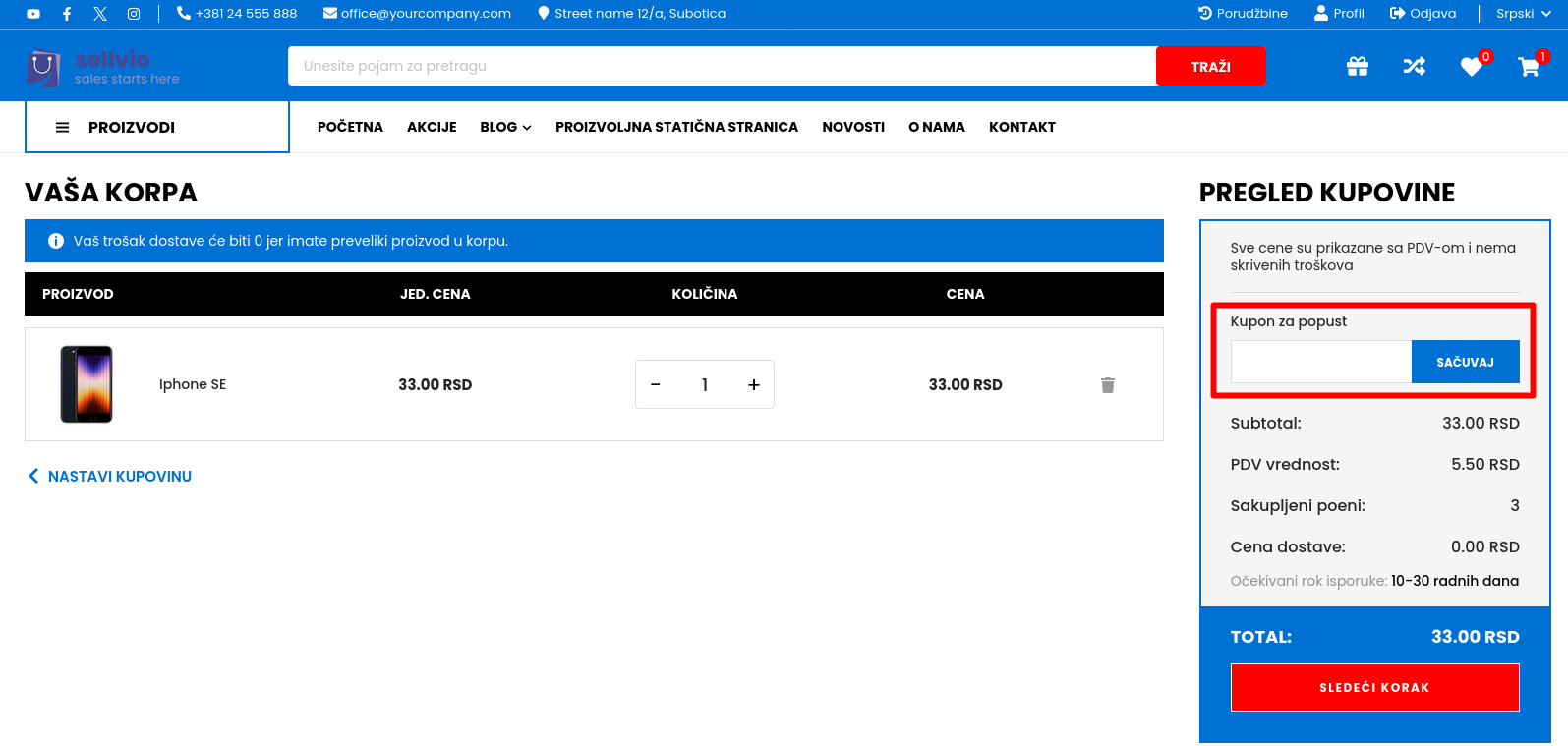This screenshot has width=1568, height=746.
Task: Open the PROIZVODI category menu
Action: pos(157,127)
